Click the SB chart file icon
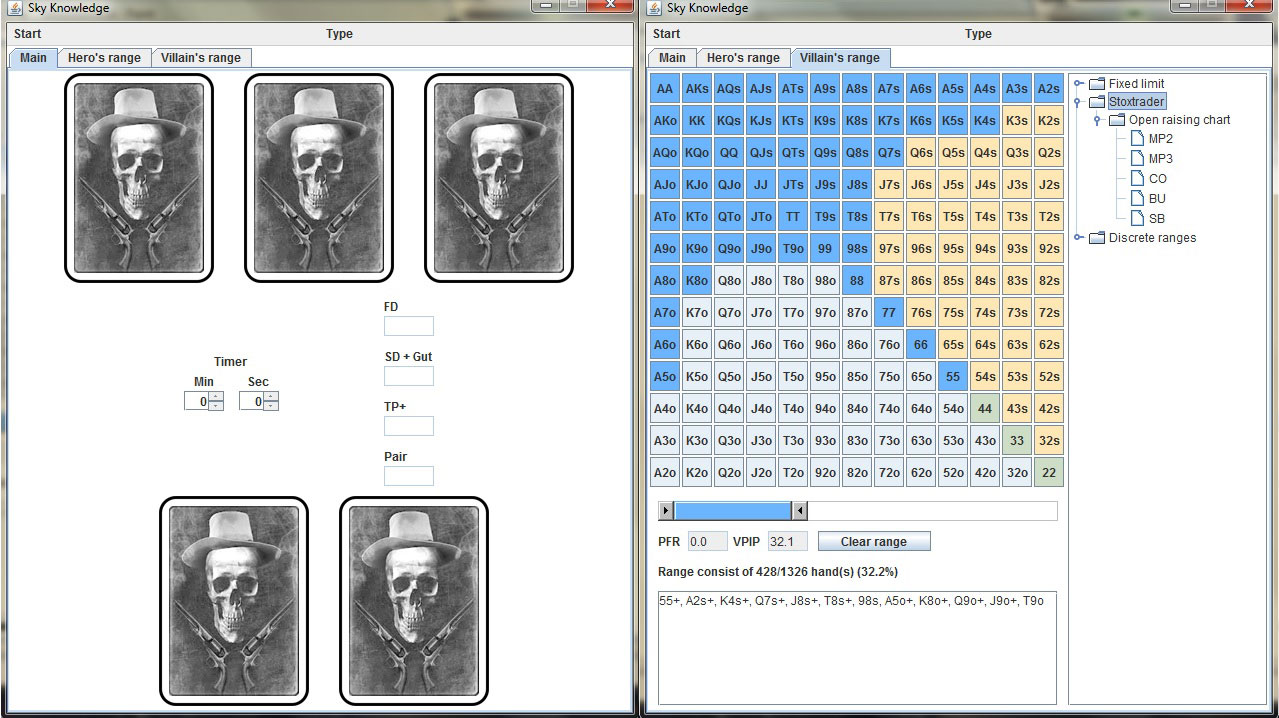1279x718 pixels. point(1138,218)
